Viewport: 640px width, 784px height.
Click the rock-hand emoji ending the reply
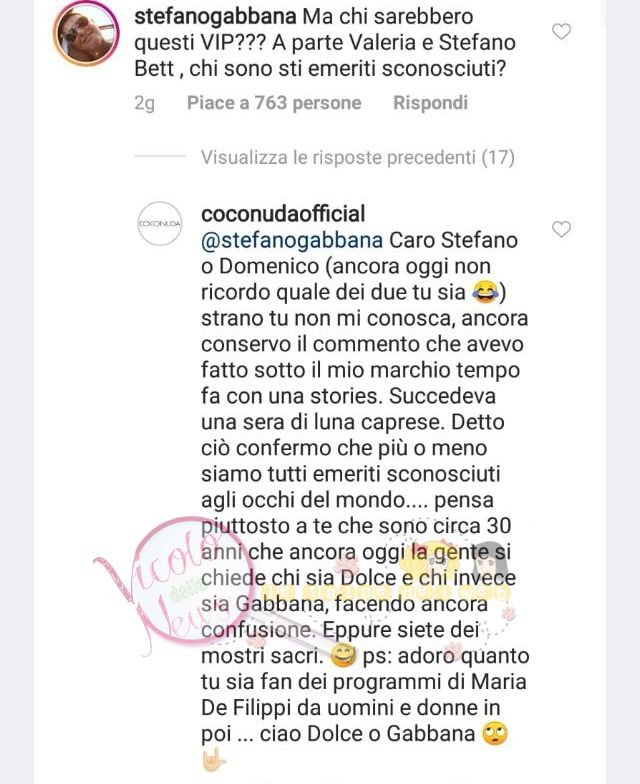214,760
